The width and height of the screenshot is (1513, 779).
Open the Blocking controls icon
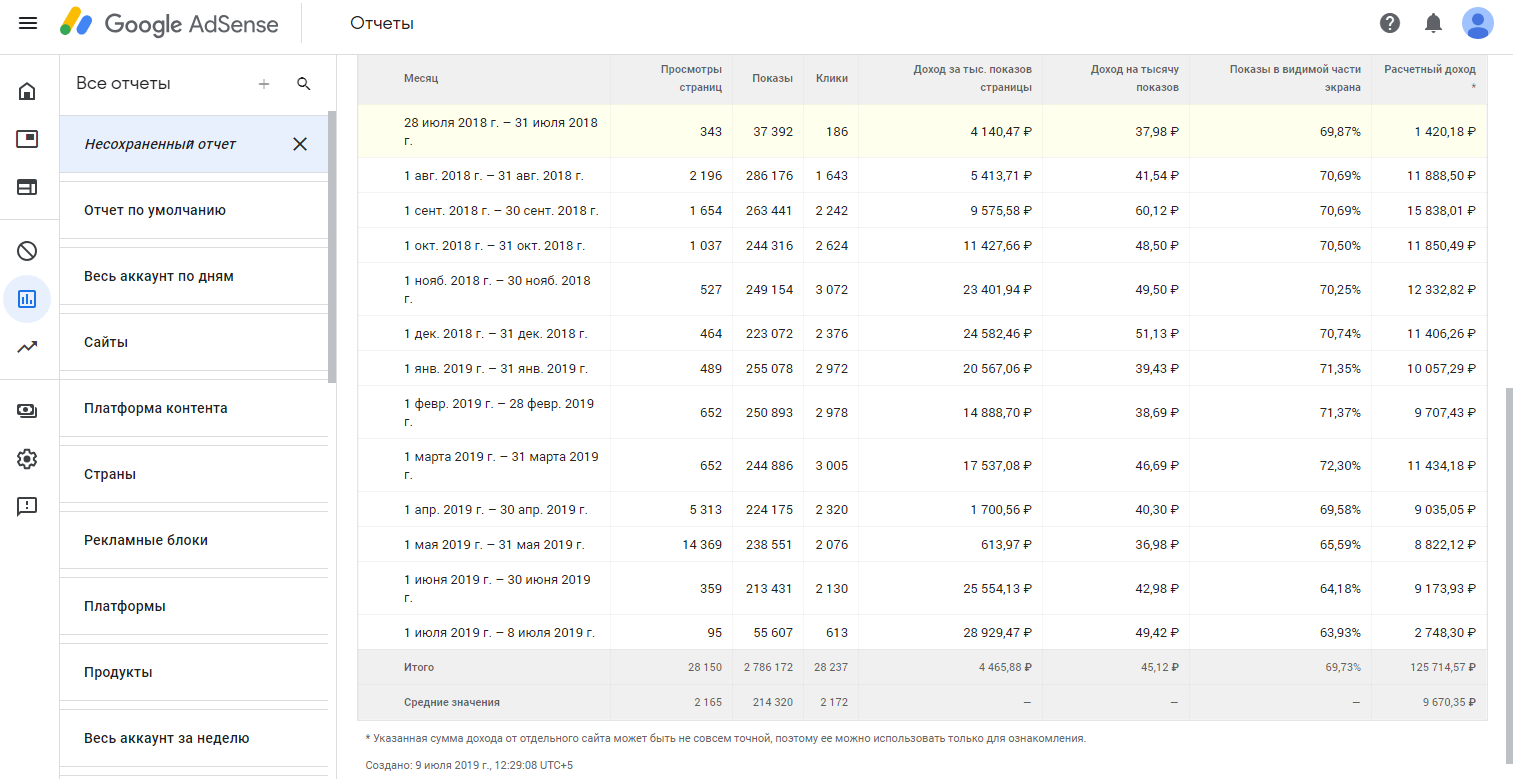coord(27,251)
